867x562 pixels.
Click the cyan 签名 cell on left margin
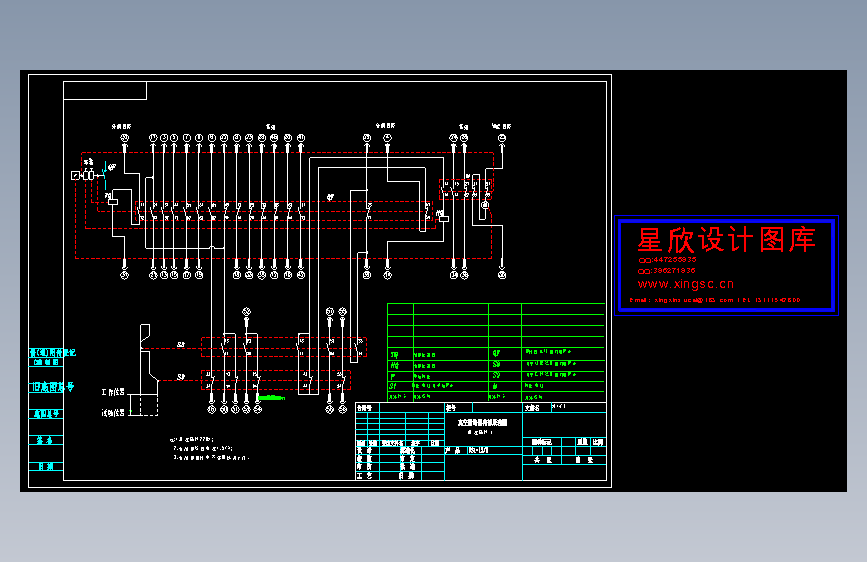click(x=46, y=440)
